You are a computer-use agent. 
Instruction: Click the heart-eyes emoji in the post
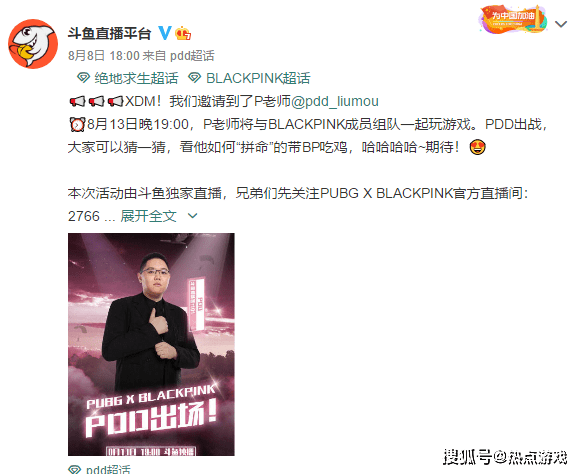477,147
